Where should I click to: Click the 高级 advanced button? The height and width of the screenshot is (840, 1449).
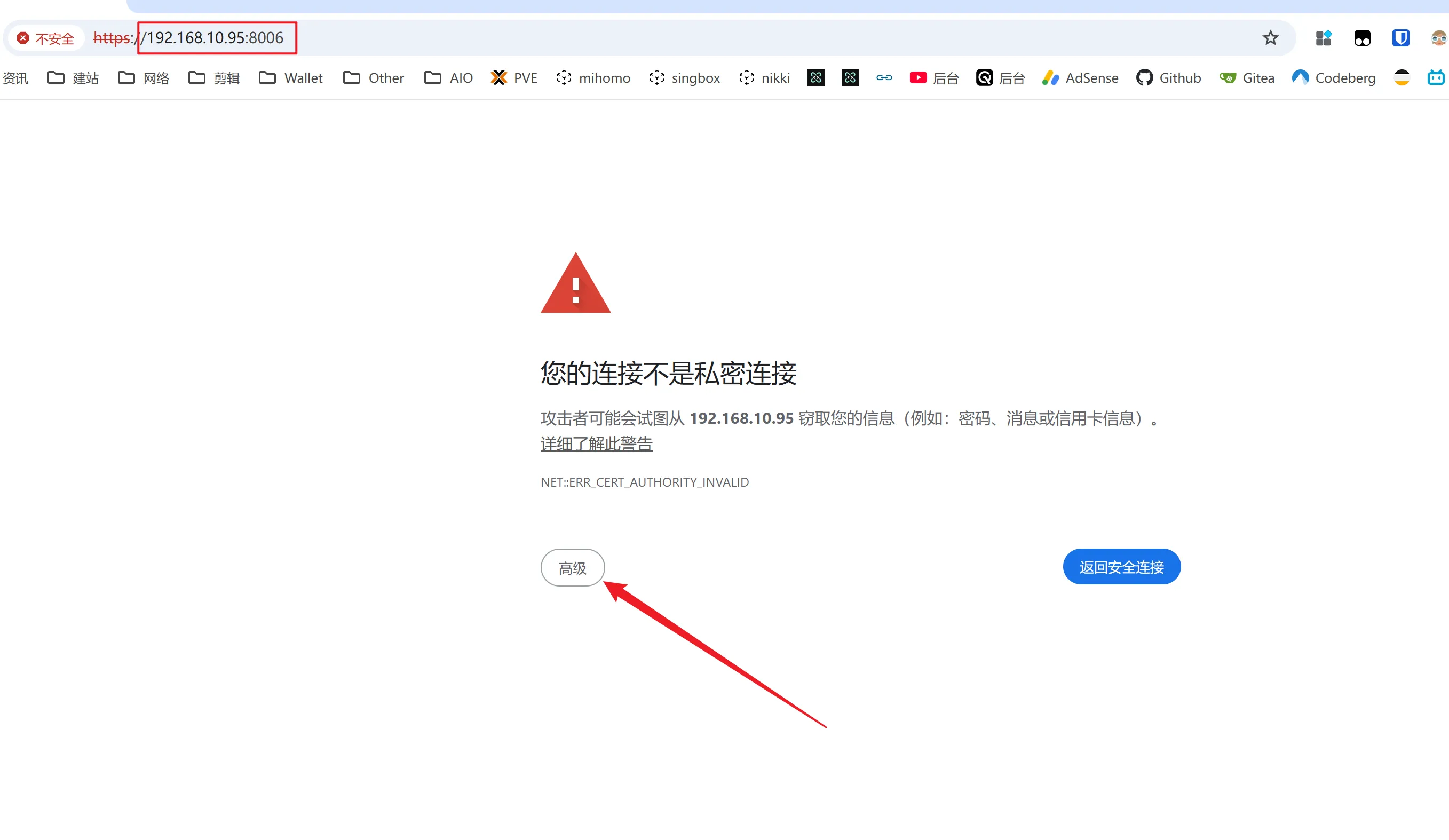tap(572, 567)
